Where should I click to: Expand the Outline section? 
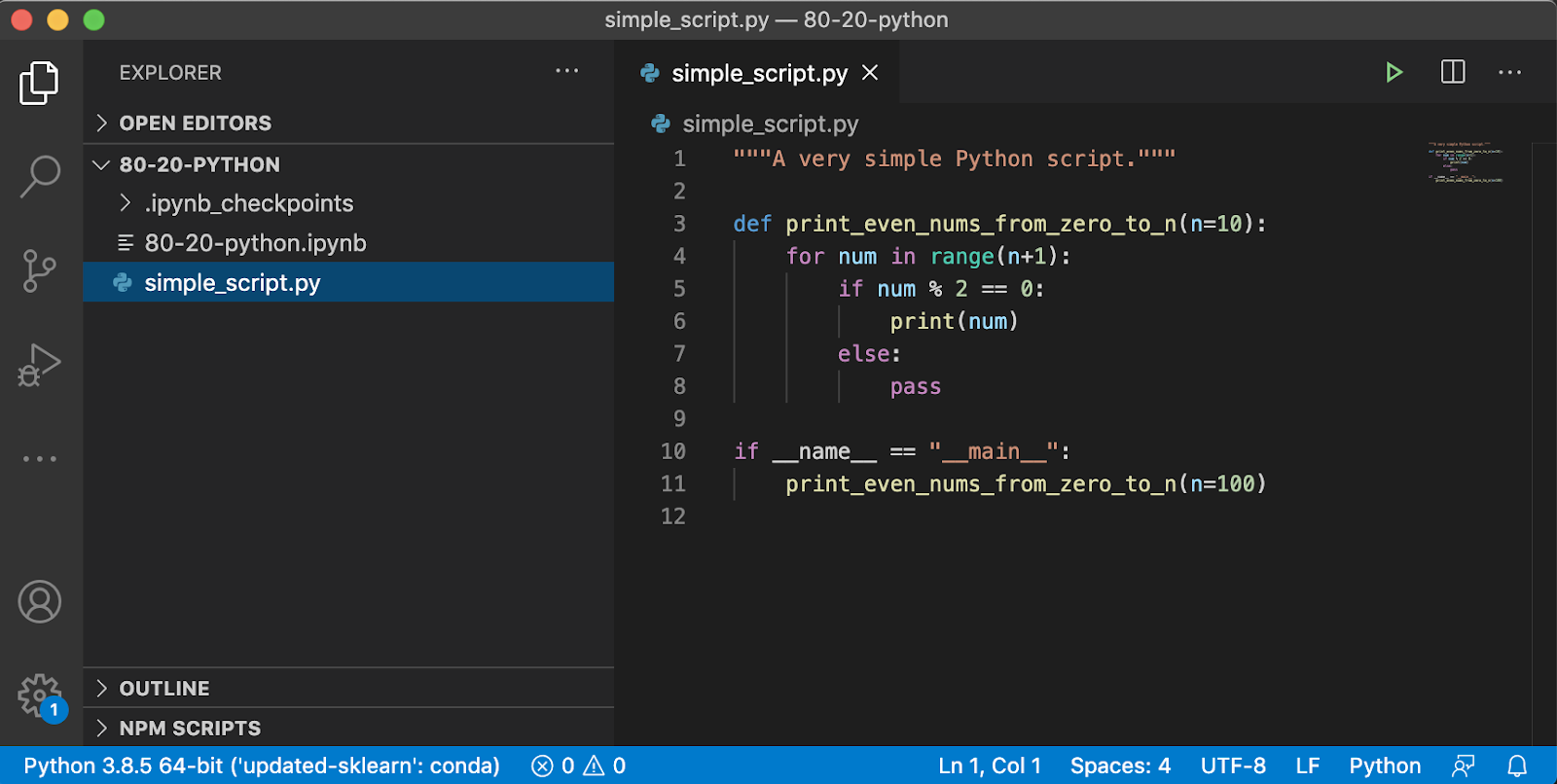pos(163,689)
